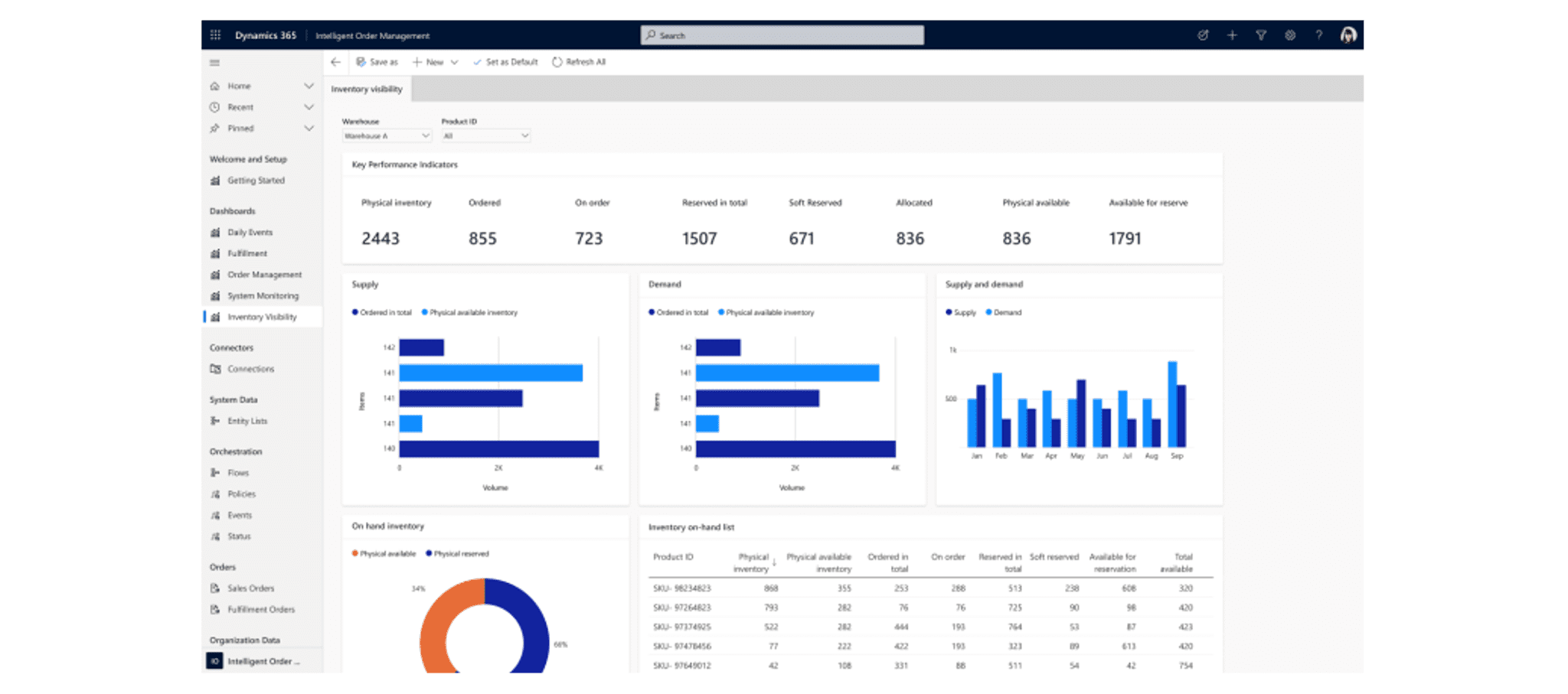Viewport: 1568px width, 694px height.
Task: Click into the Search field
Action: pos(782,35)
